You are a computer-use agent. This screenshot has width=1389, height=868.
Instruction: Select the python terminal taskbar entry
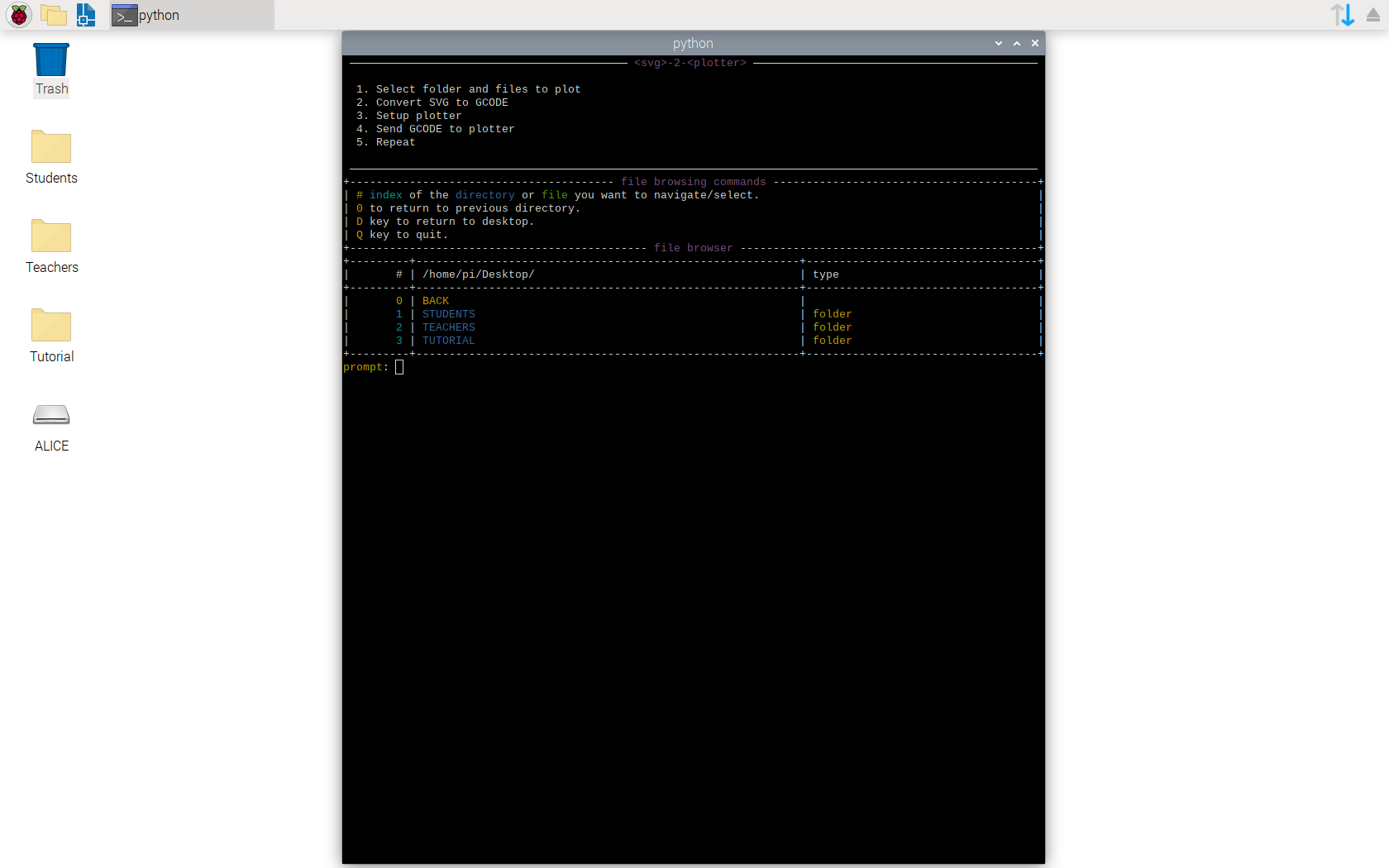pos(192,15)
